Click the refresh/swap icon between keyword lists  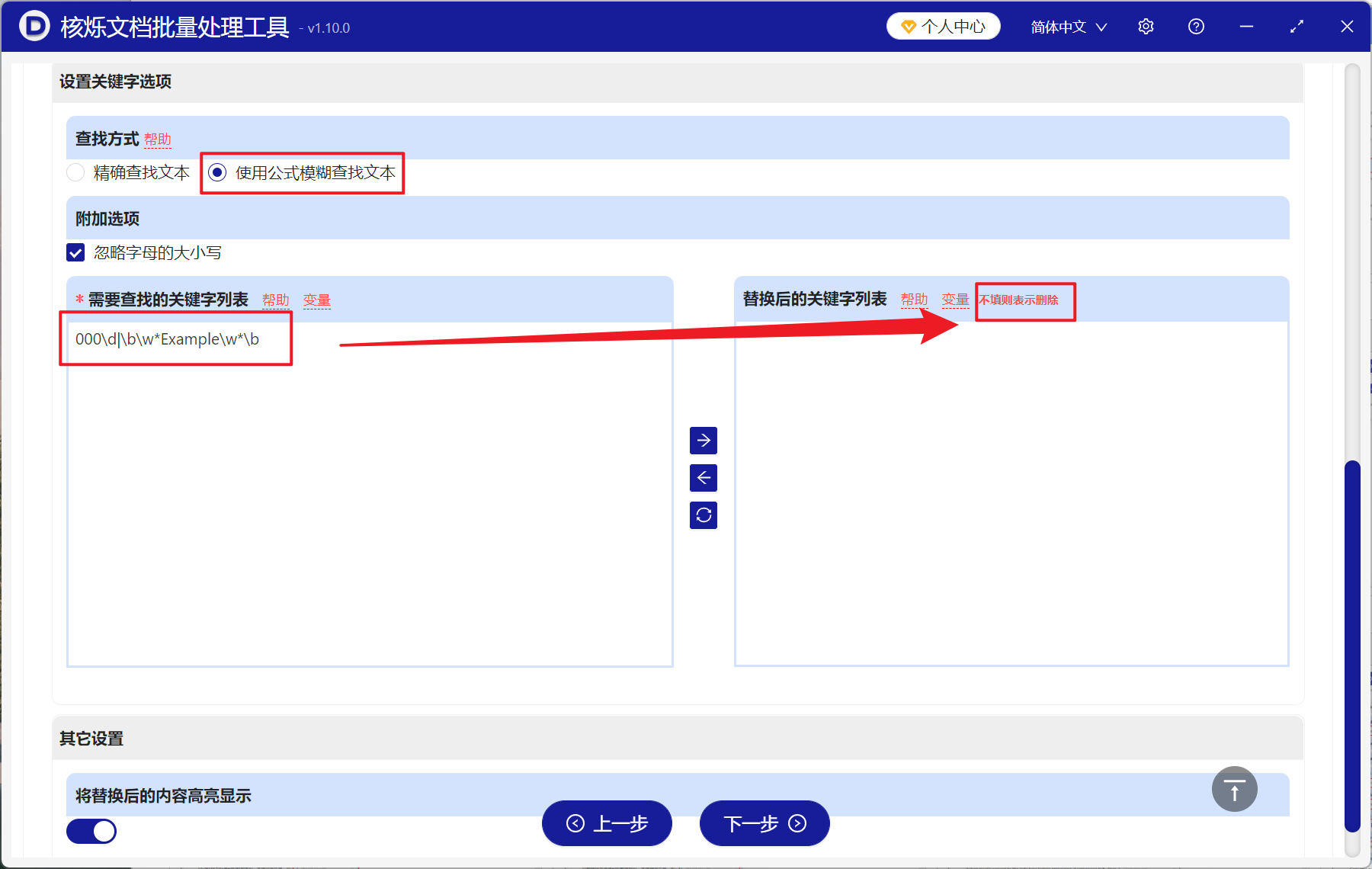click(704, 515)
